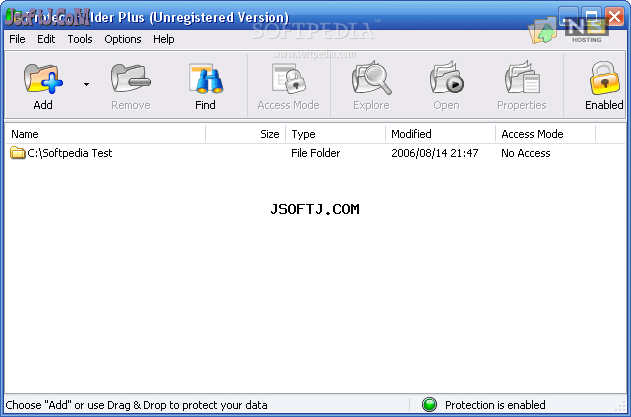Click the Explore magnifier folder icon
The width and height of the screenshot is (631, 417).
(371, 78)
